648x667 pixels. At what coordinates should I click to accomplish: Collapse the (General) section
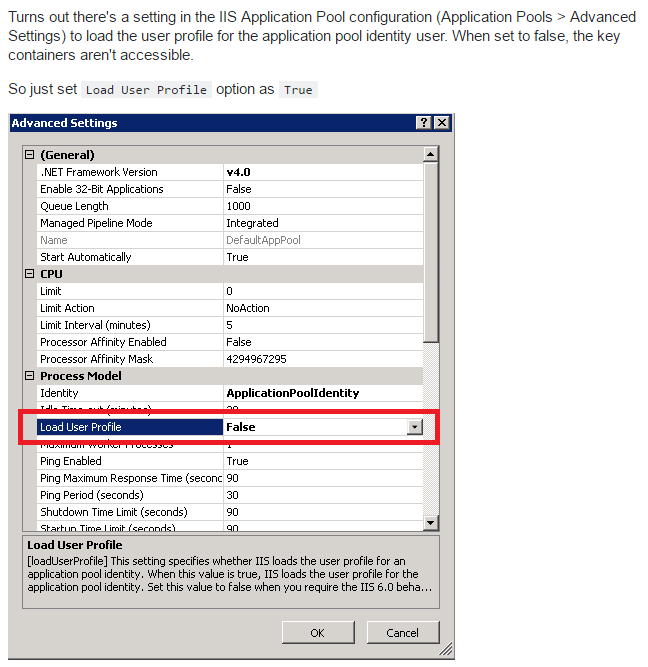pyautogui.click(x=30, y=155)
